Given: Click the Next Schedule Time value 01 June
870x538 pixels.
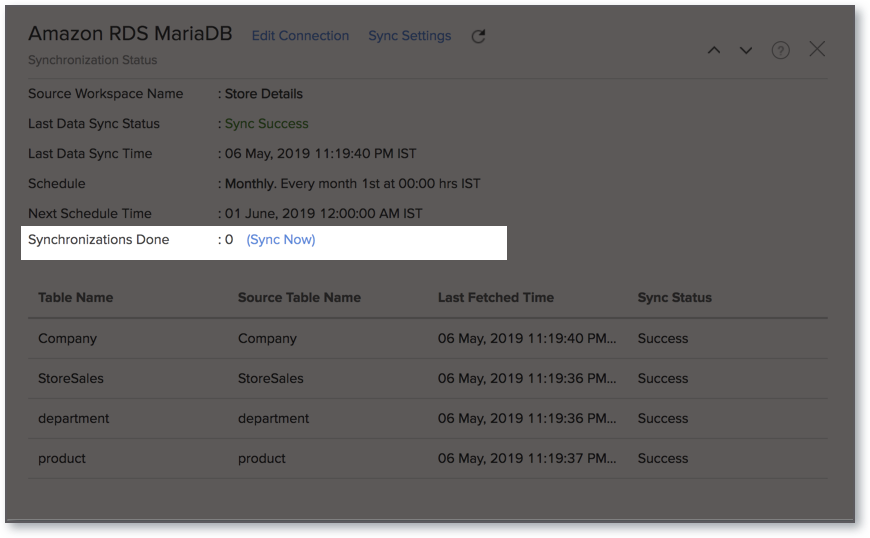Looking at the screenshot, I should tap(323, 214).
